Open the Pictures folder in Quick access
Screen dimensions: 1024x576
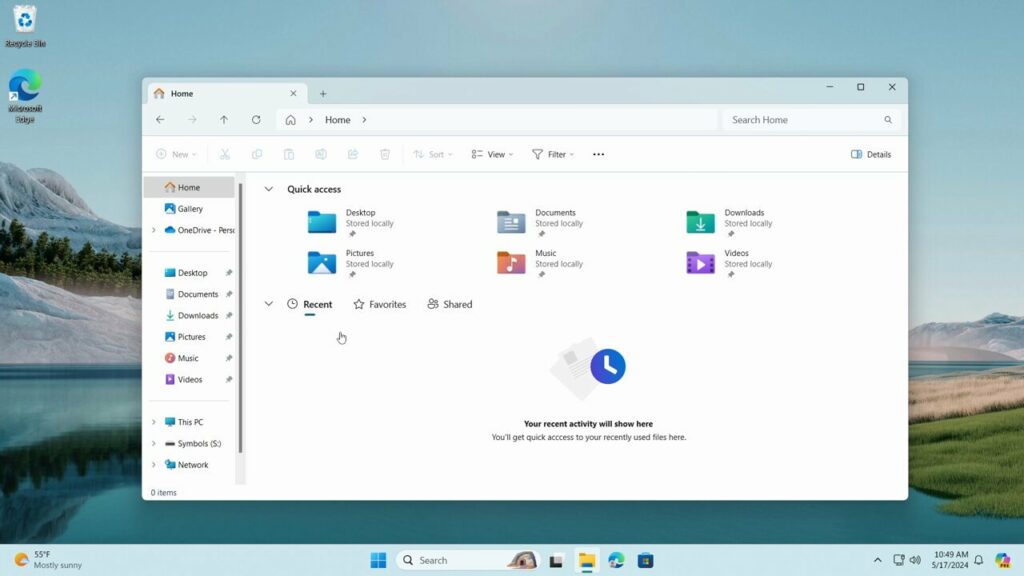pyautogui.click(x=353, y=263)
